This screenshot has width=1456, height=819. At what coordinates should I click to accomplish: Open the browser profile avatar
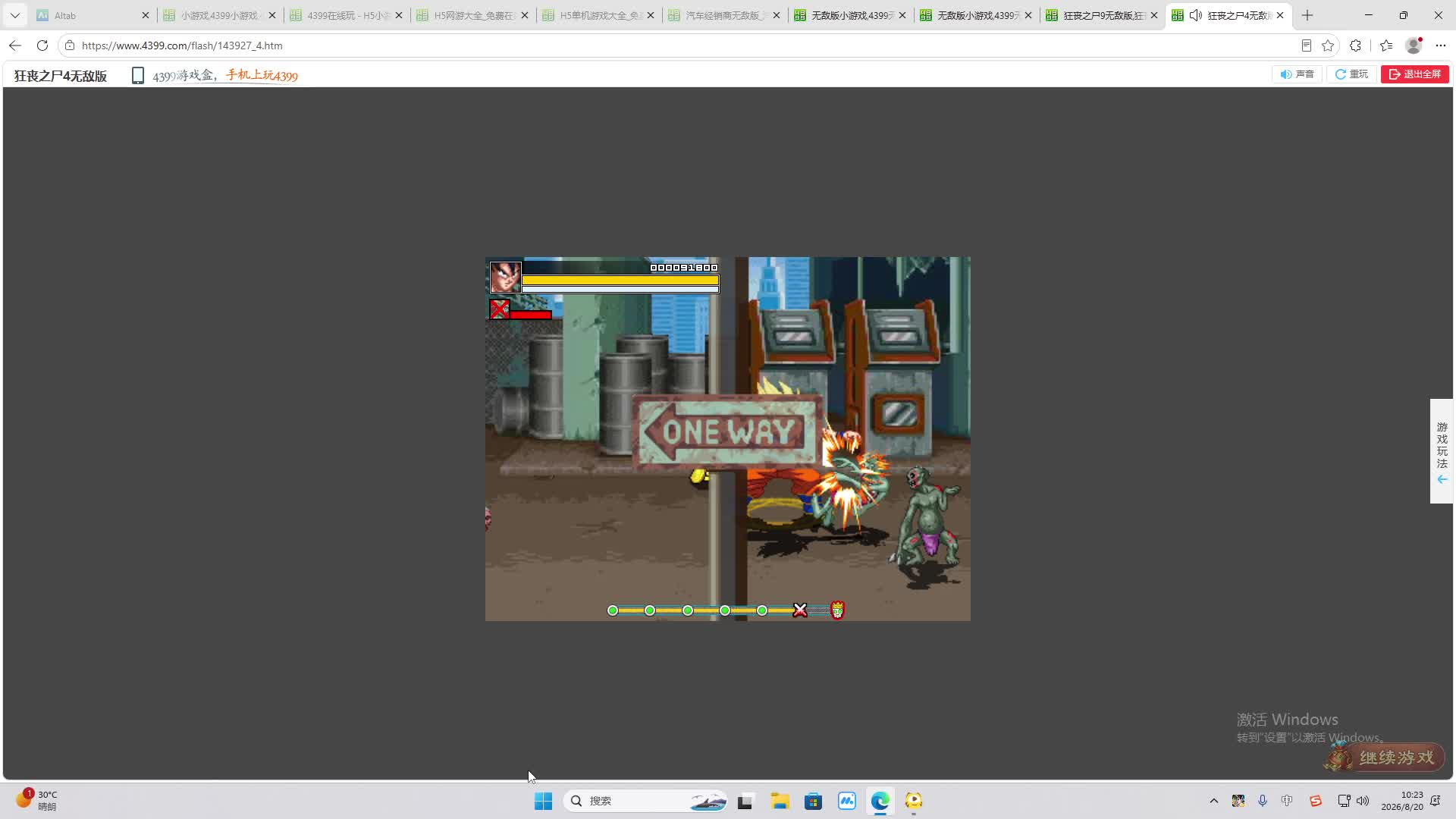point(1414,45)
